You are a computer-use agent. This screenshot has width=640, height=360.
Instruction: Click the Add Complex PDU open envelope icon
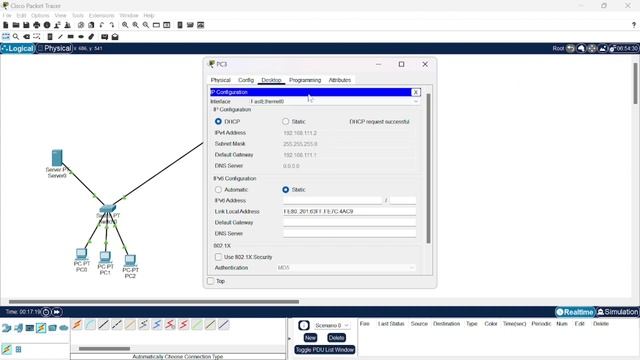115,37
